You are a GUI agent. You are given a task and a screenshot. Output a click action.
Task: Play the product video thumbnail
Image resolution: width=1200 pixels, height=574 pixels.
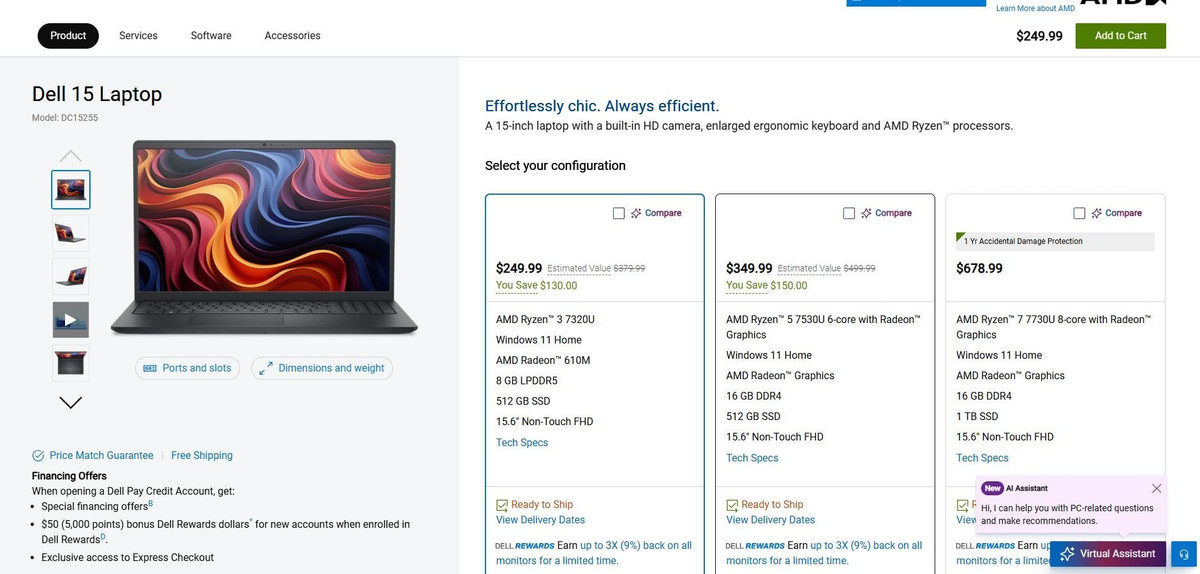[x=70, y=320]
